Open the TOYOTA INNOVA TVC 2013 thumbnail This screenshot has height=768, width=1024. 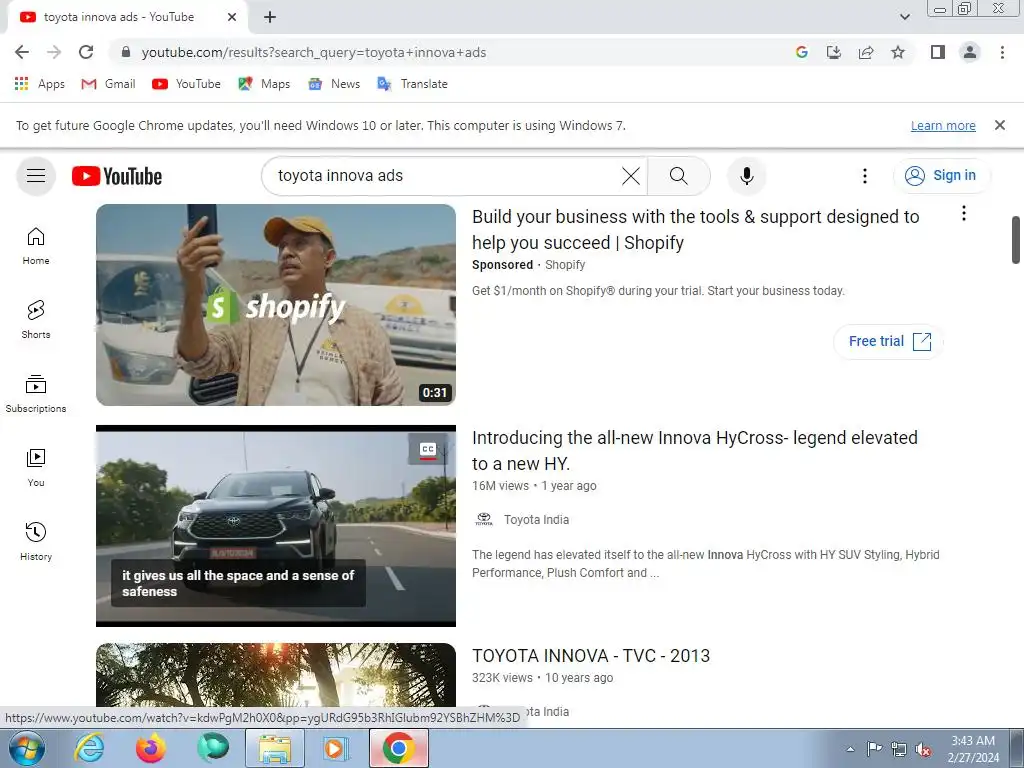(276, 675)
